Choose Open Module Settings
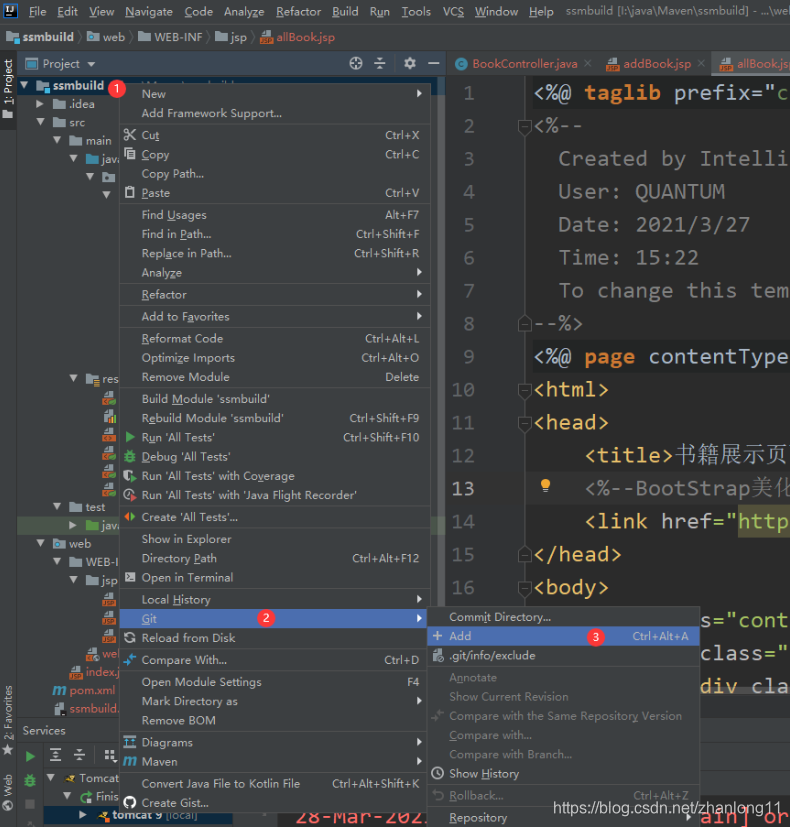Viewport: 790px width, 827px height. (275, 682)
